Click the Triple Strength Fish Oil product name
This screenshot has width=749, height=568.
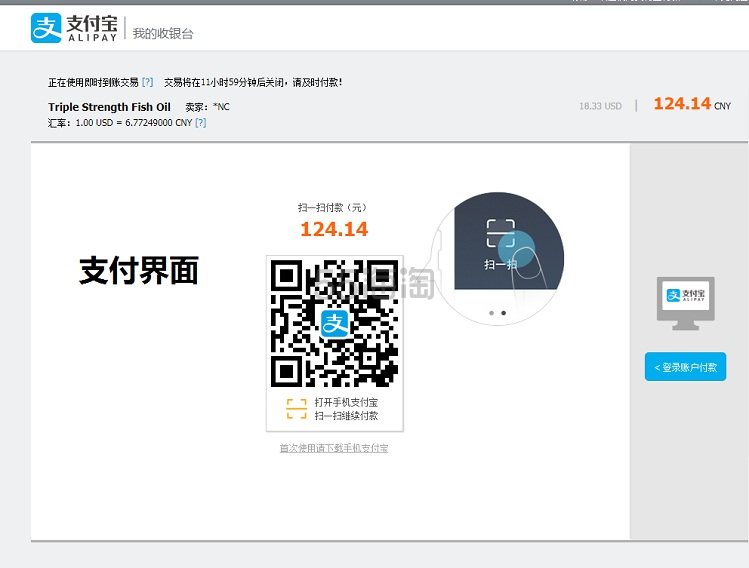[109, 107]
